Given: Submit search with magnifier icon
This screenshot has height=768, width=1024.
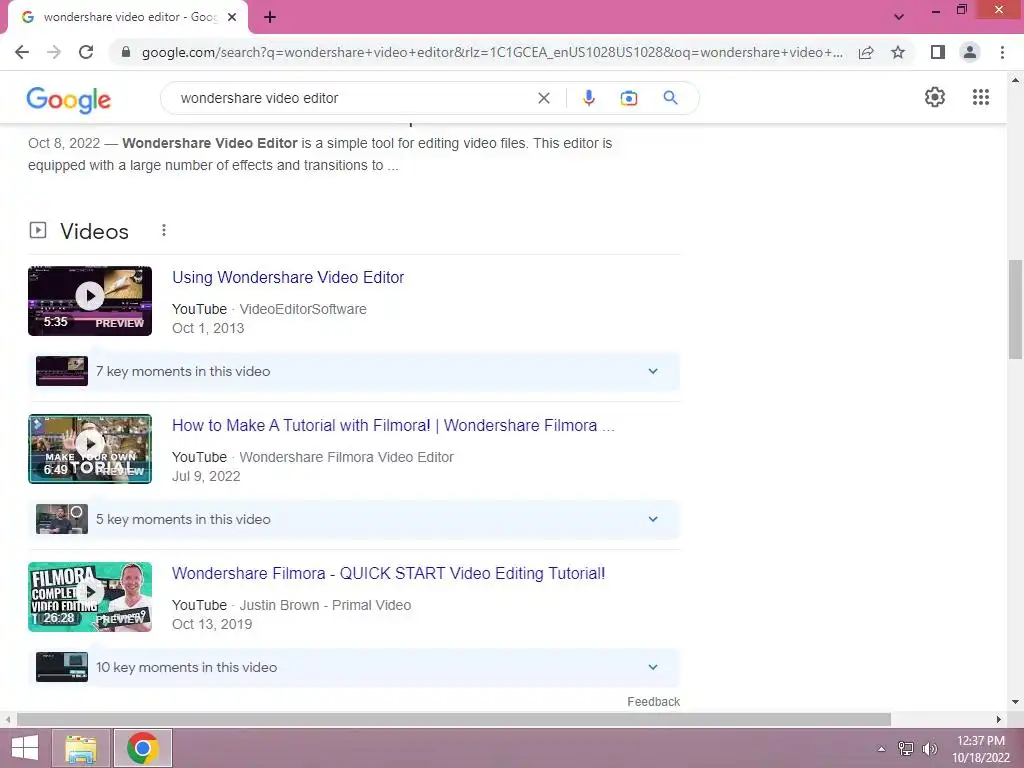Looking at the screenshot, I should pos(670,98).
